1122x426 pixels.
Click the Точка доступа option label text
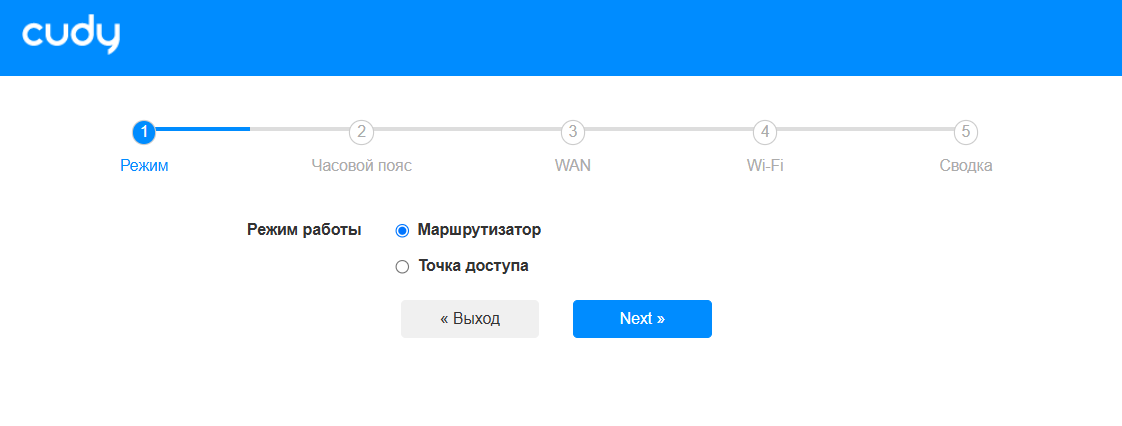click(473, 266)
